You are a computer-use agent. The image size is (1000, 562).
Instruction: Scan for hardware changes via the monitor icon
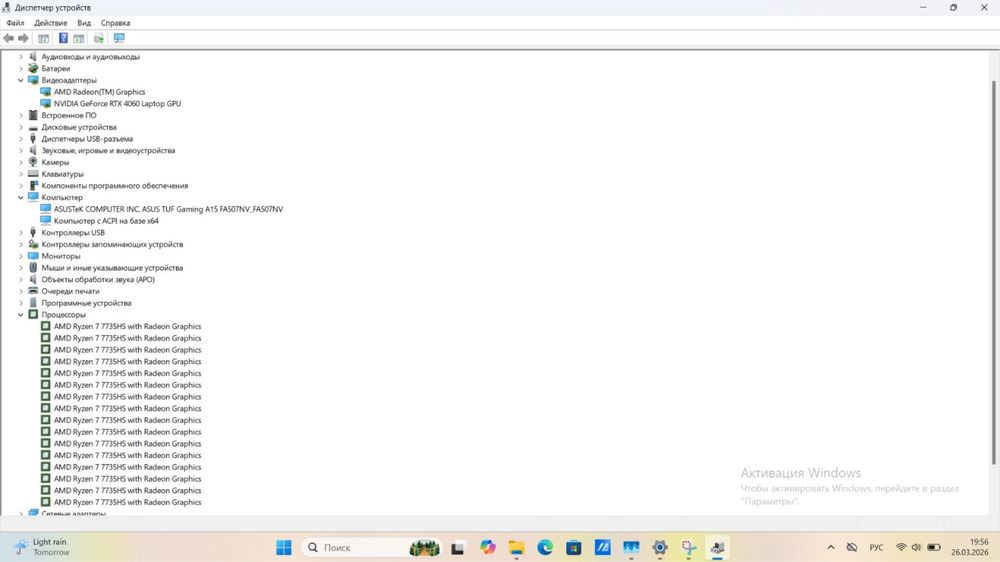coord(119,38)
